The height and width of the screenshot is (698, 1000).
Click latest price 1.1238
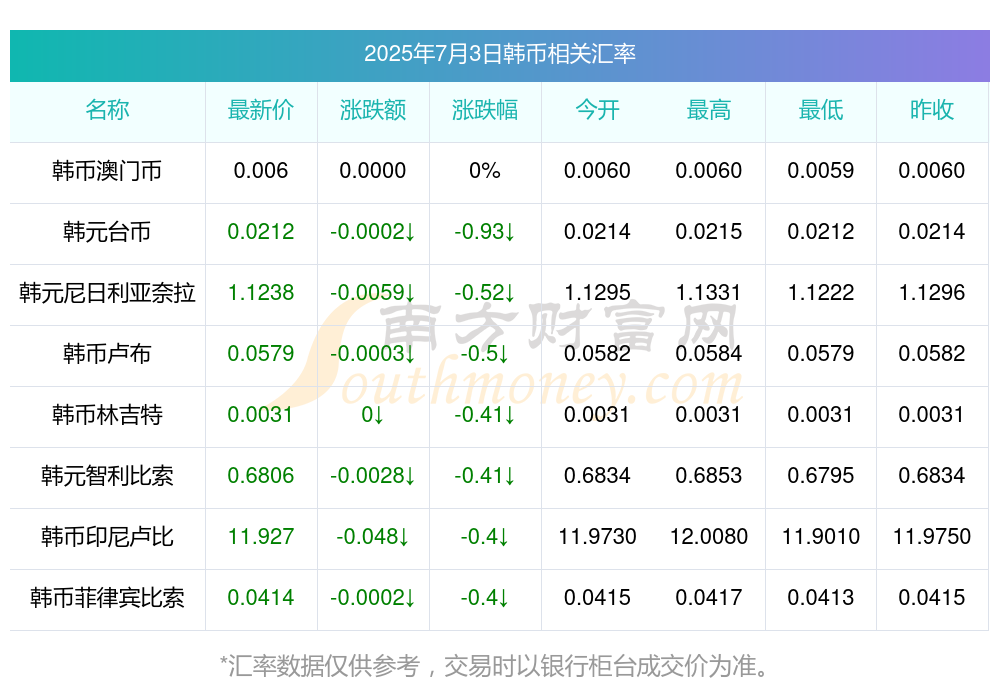point(261,293)
